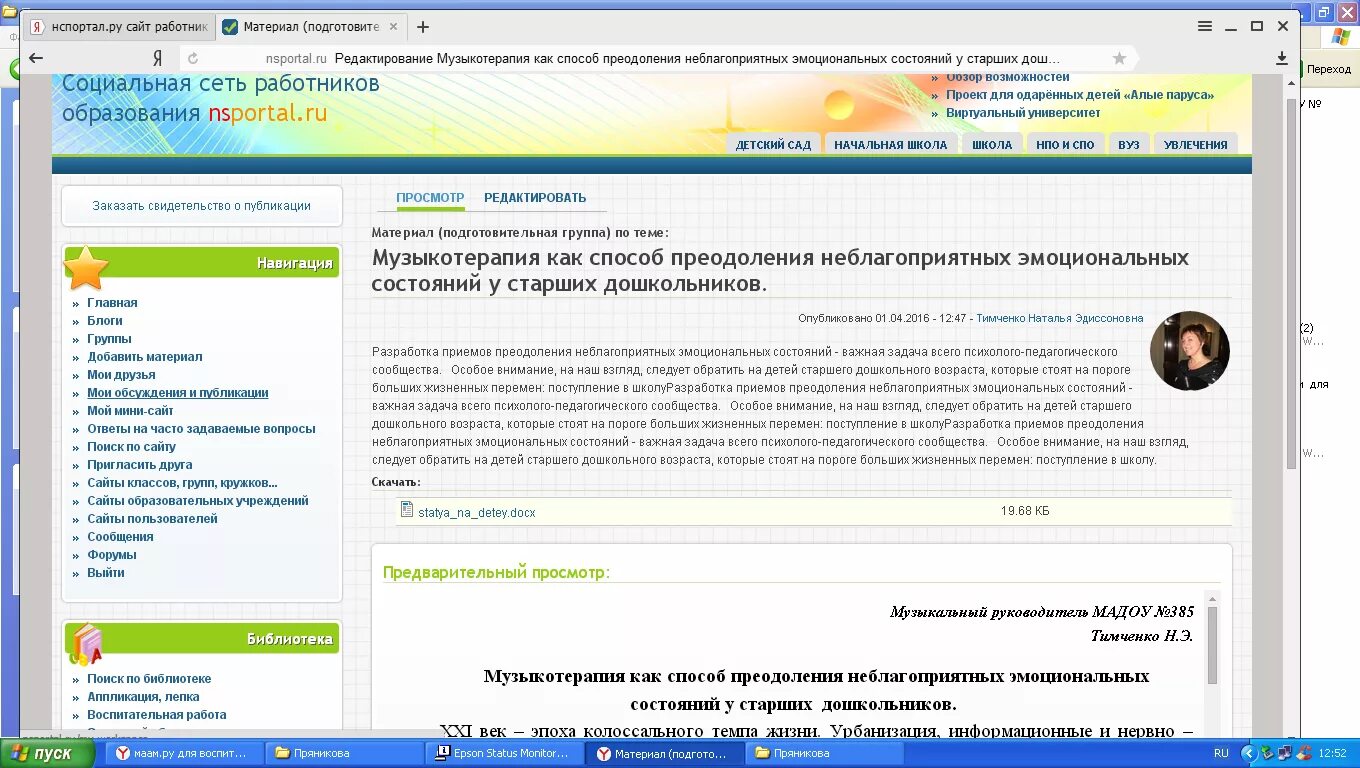Open taskbar 'Epson Status Monitor...' window
The width and height of the screenshot is (1360, 768).
coord(504,753)
